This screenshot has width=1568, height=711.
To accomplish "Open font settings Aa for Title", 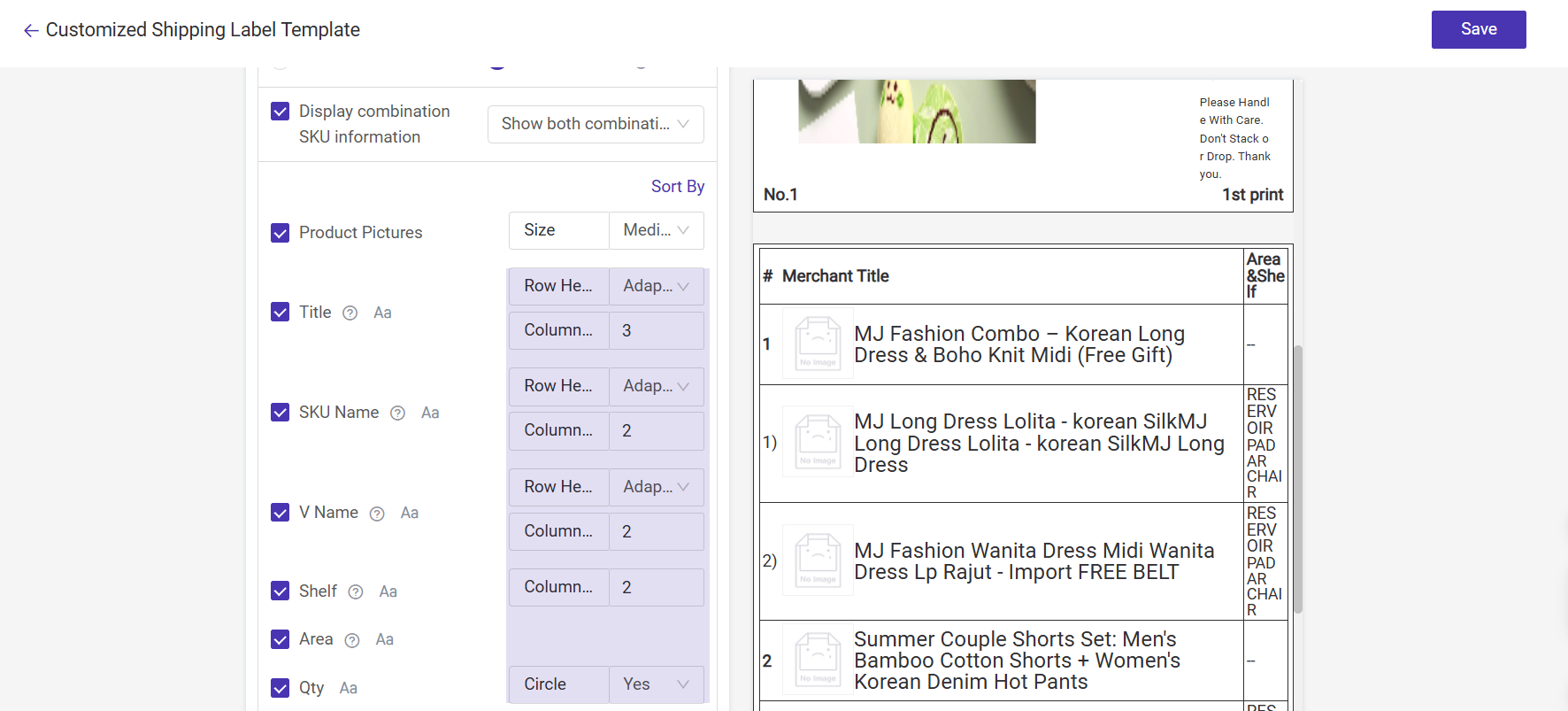I will (382, 313).
